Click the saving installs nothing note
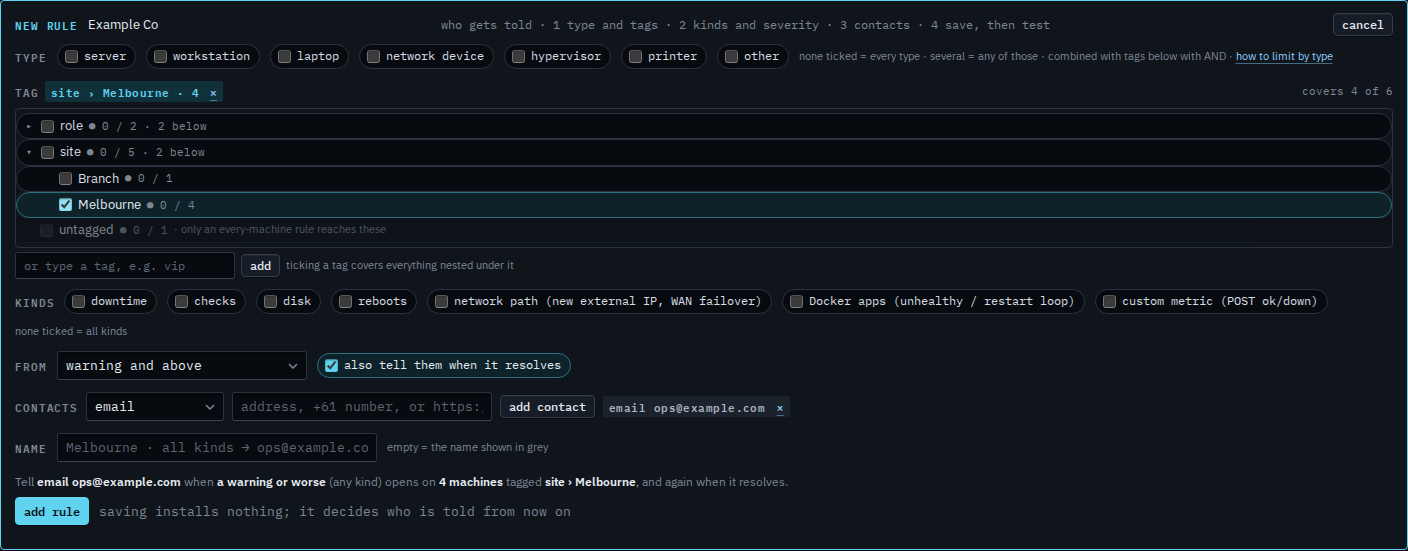The image size is (1408, 551). click(335, 511)
